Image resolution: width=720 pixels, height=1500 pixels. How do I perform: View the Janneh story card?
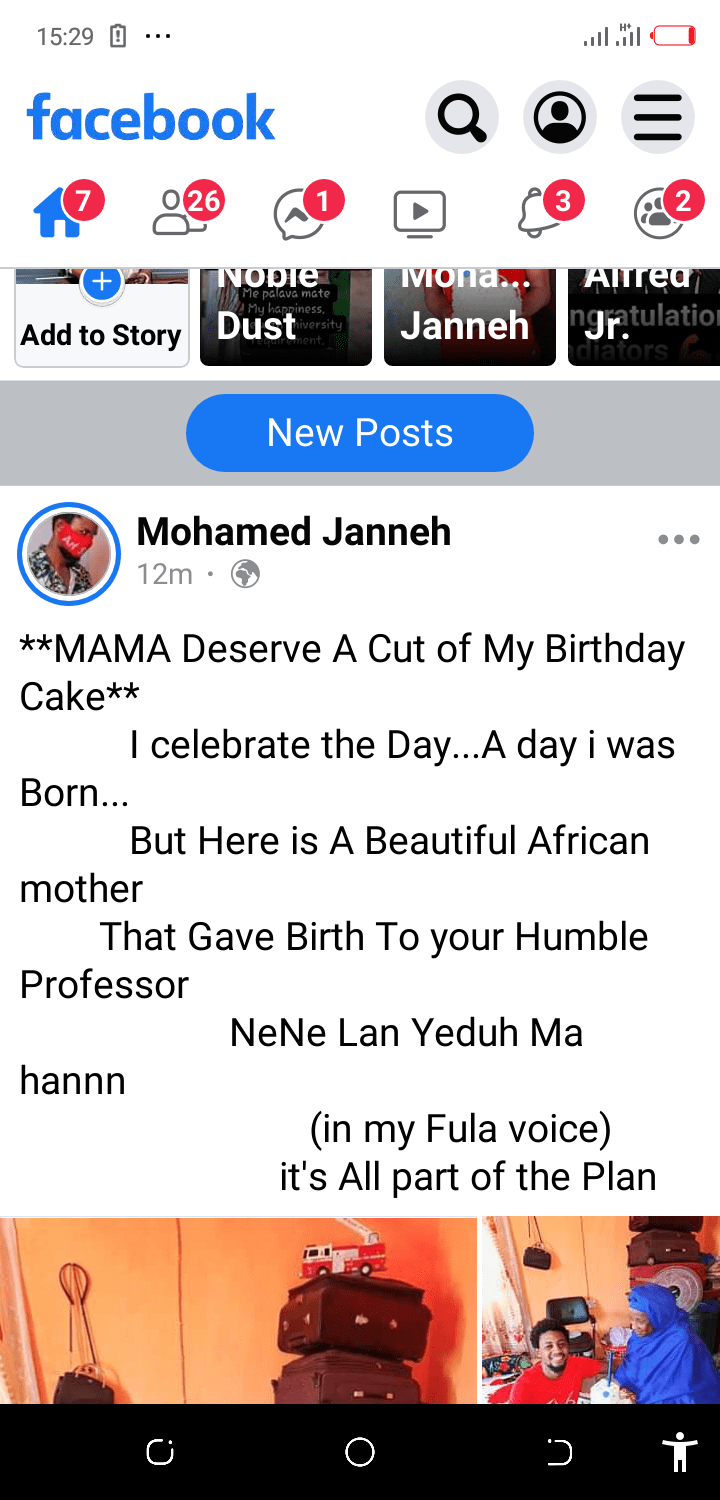coord(469,318)
